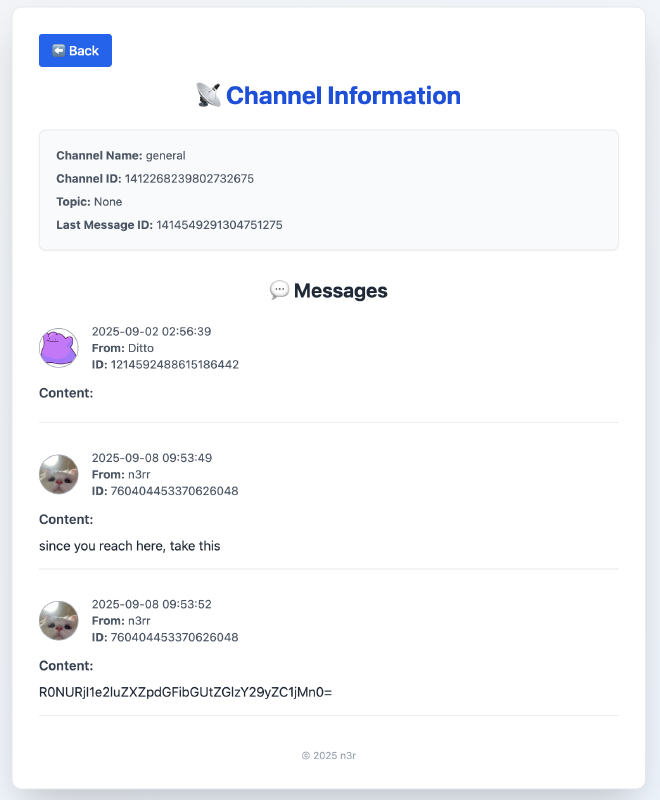This screenshot has width=660, height=800.
Task: Click the encoded string starting with R0NURjI1
Action: 185,691
